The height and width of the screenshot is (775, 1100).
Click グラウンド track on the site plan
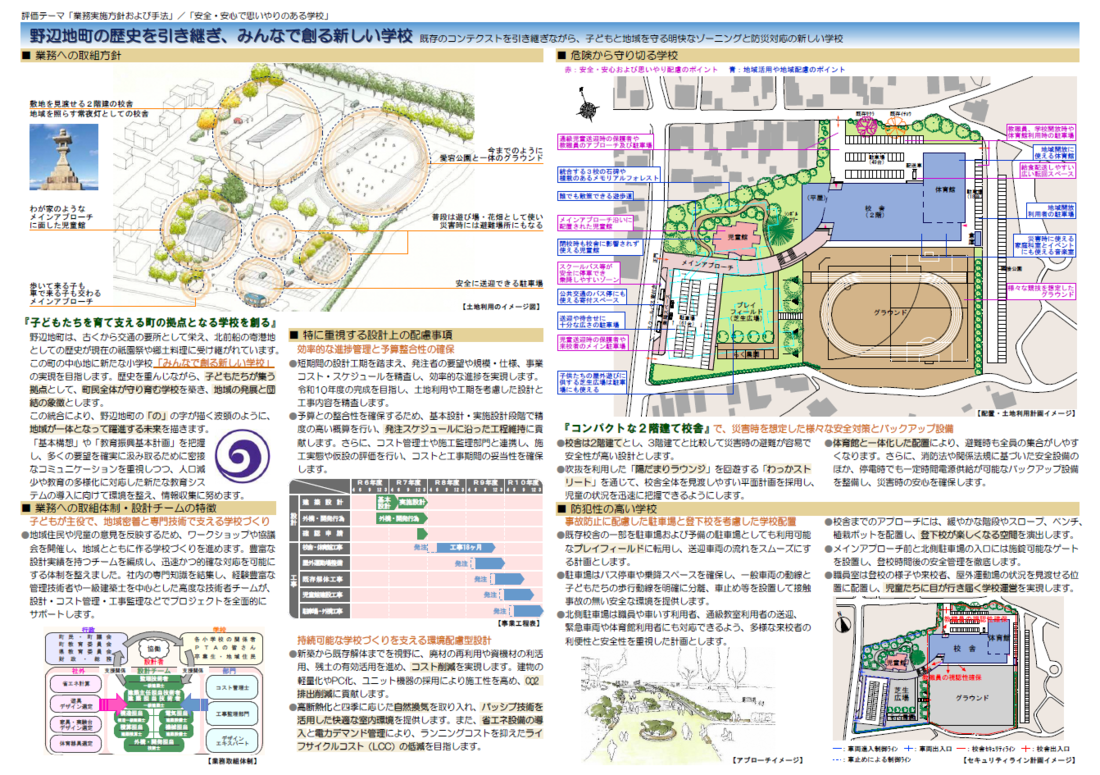tap(891, 313)
